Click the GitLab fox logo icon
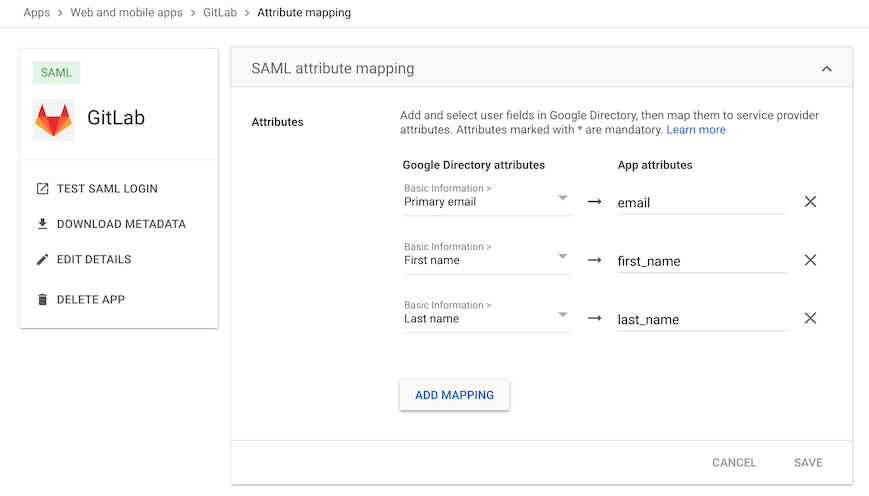Viewport: 869px width, 496px height. (x=53, y=119)
